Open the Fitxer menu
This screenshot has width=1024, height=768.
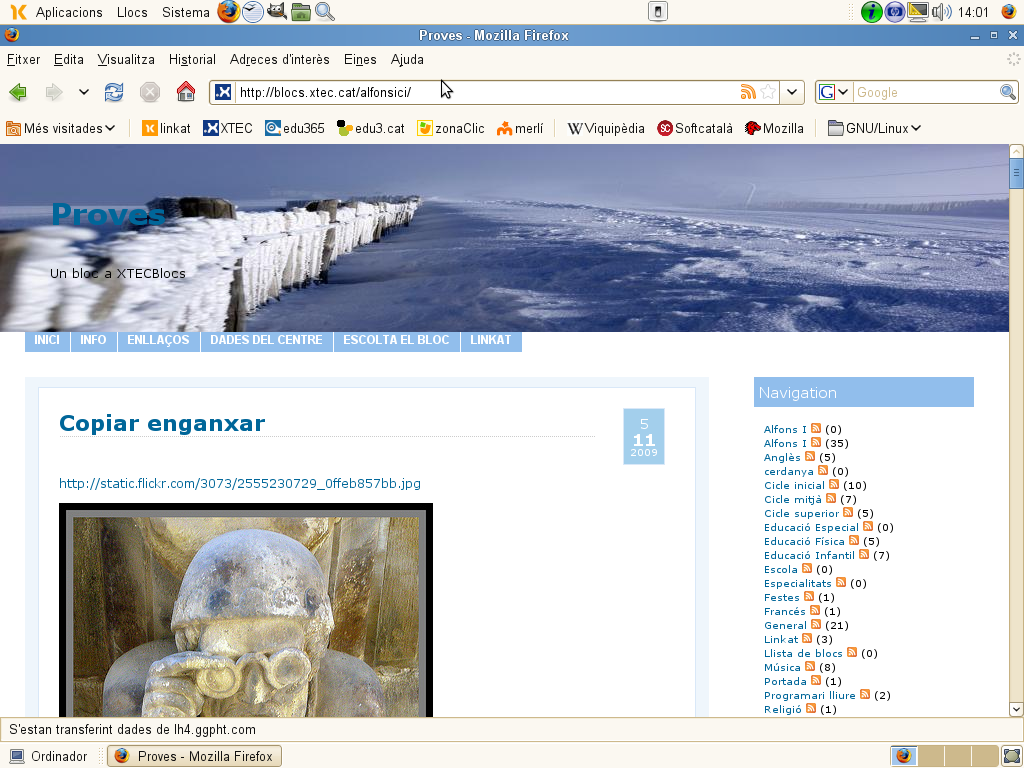pyautogui.click(x=24, y=59)
